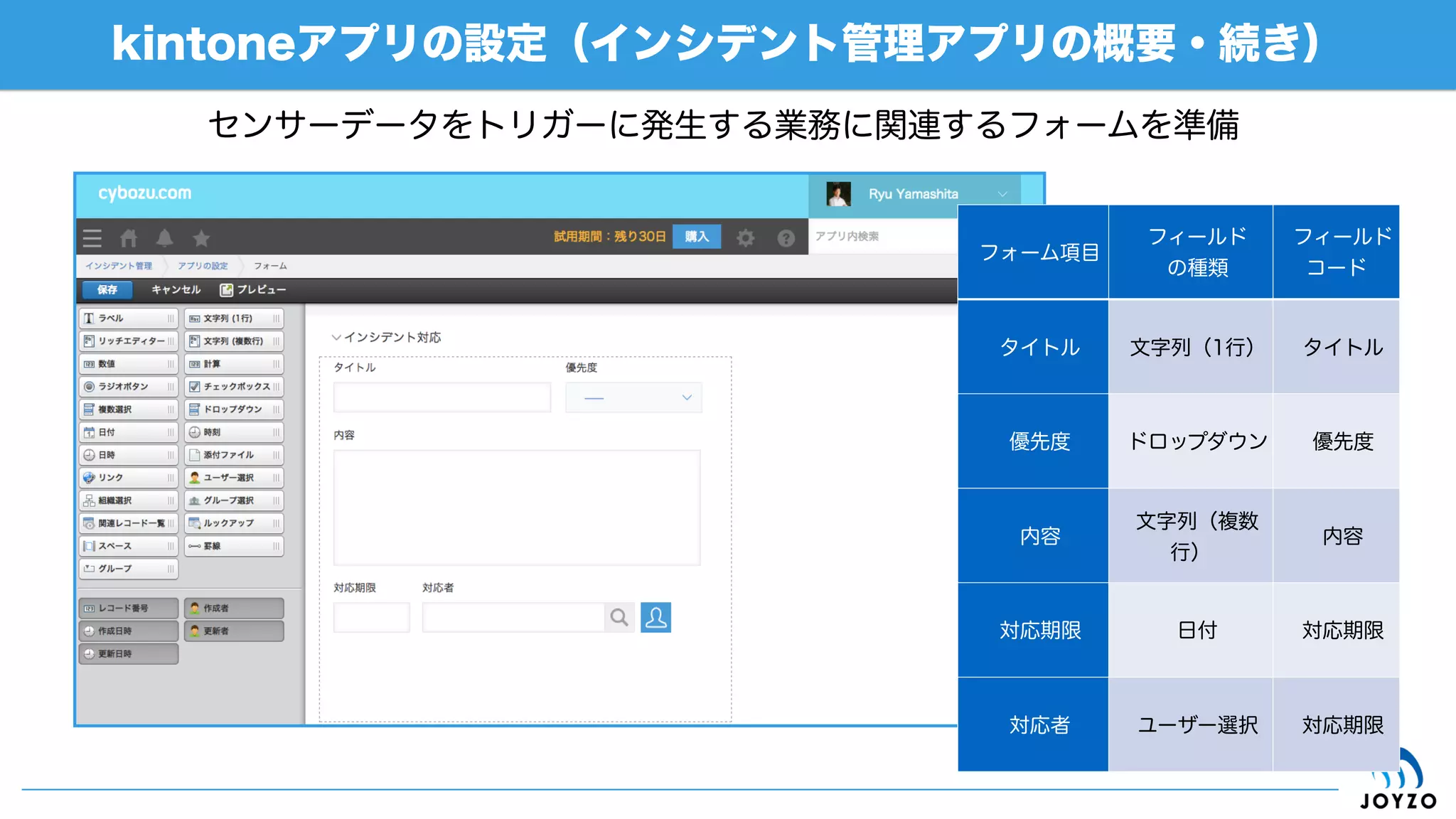1456x819 pixels.
Task: Click the 対応者 user input field
Action: (513, 617)
